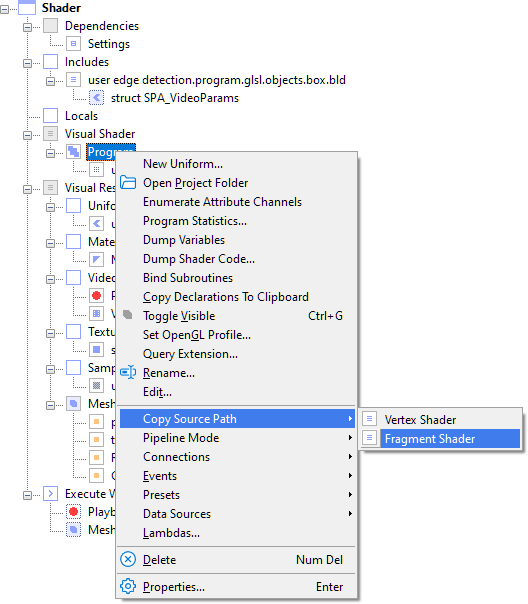This screenshot has width=528, height=604.
Task: Open the Presets submenu arrow
Action: pos(350,495)
